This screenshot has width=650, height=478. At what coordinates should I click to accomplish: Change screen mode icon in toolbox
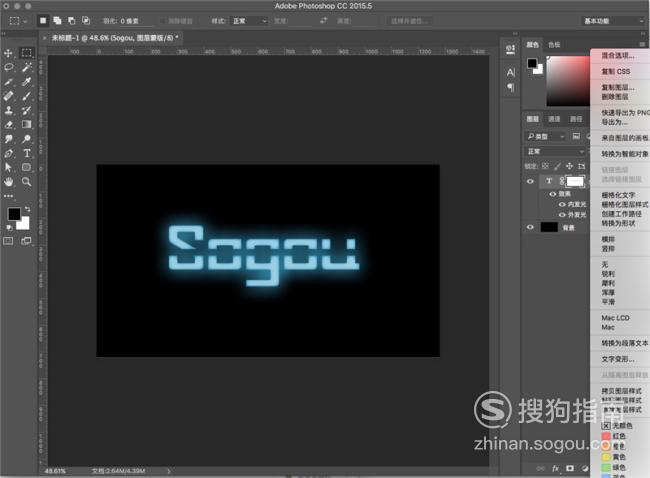pos(27,241)
